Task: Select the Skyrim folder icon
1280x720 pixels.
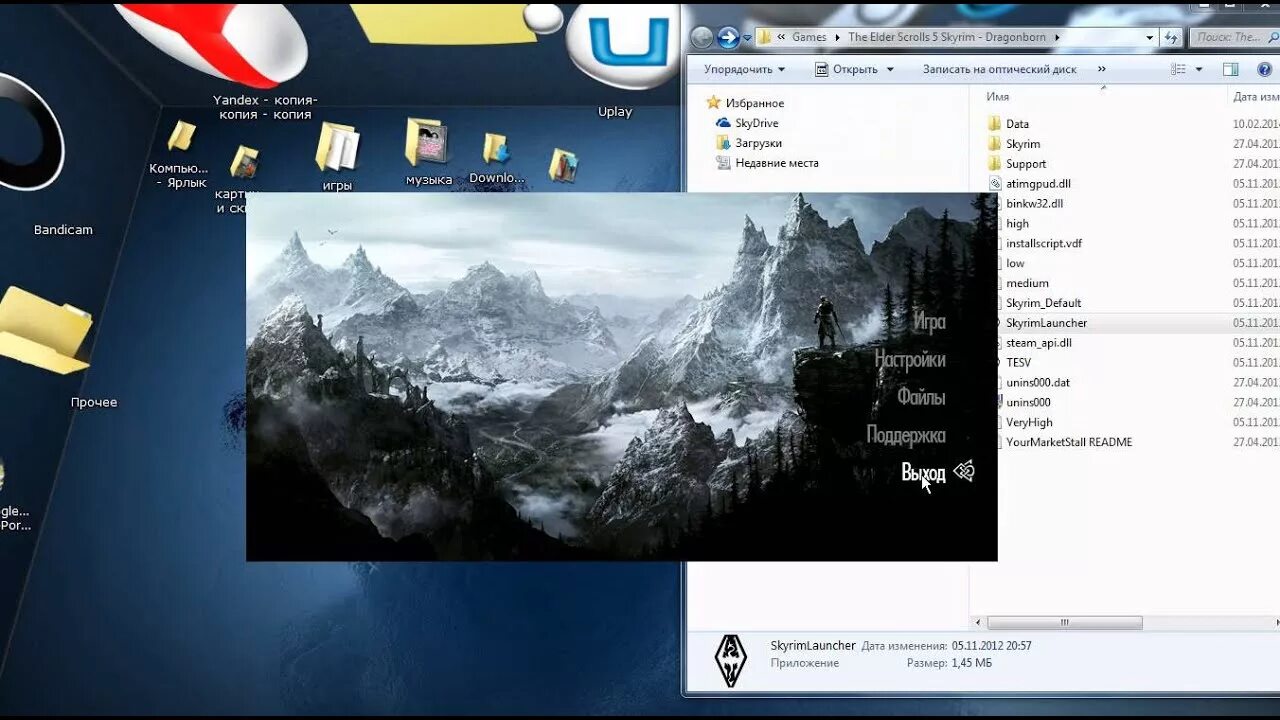Action: click(x=994, y=144)
